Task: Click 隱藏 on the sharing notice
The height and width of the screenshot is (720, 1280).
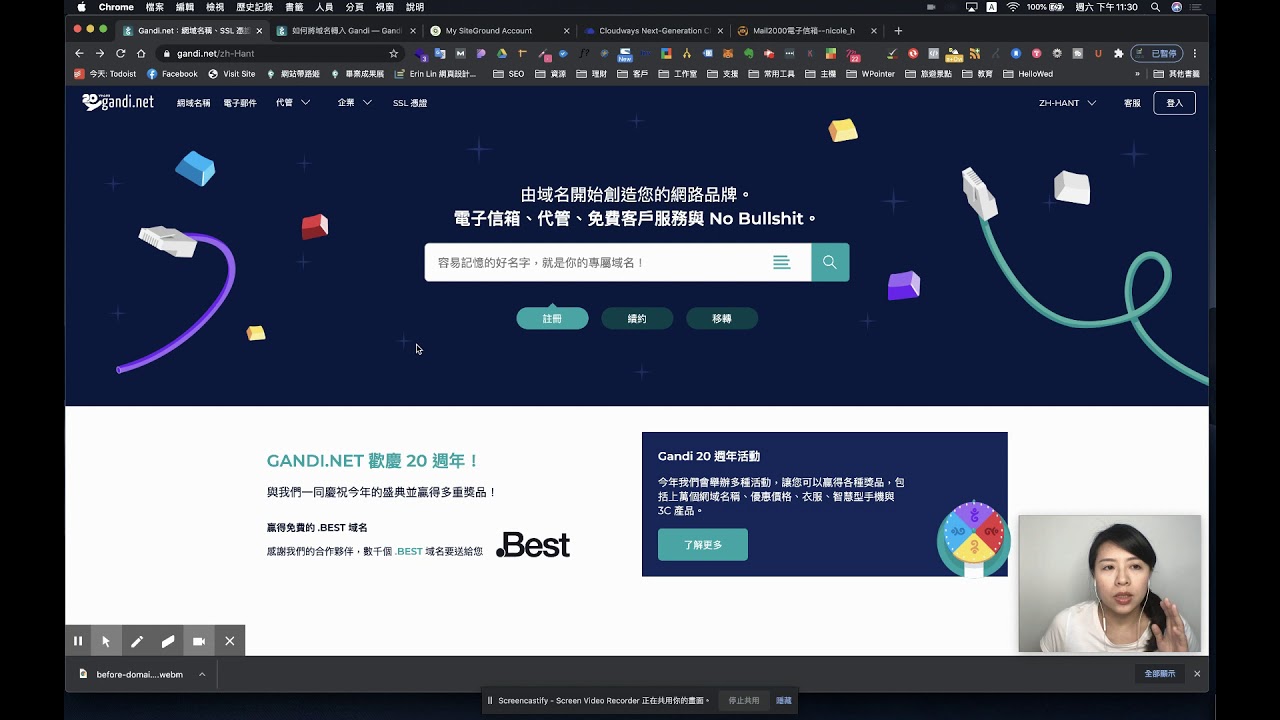Action: [784, 701]
